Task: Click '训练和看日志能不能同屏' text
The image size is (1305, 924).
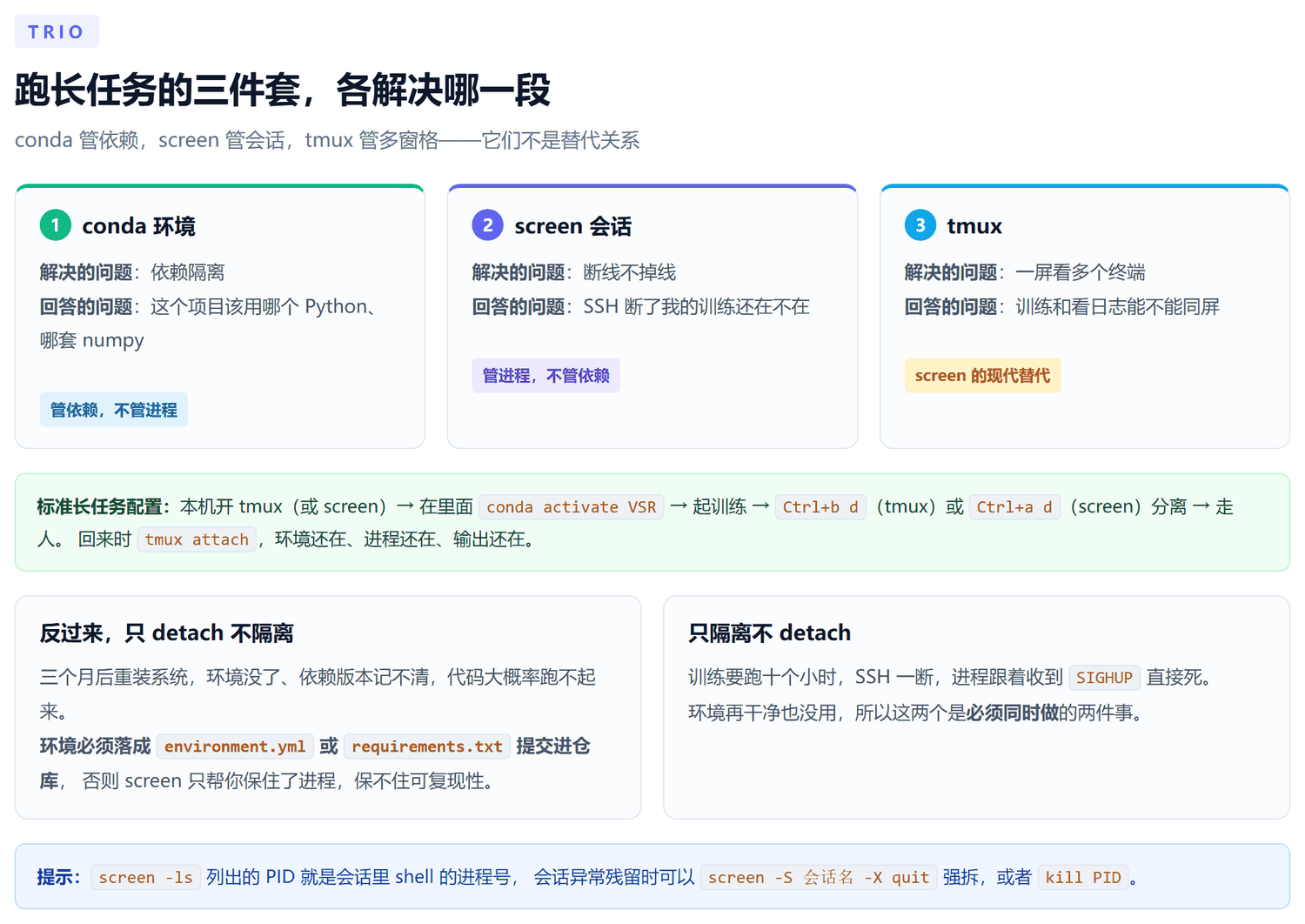Action: [1118, 306]
